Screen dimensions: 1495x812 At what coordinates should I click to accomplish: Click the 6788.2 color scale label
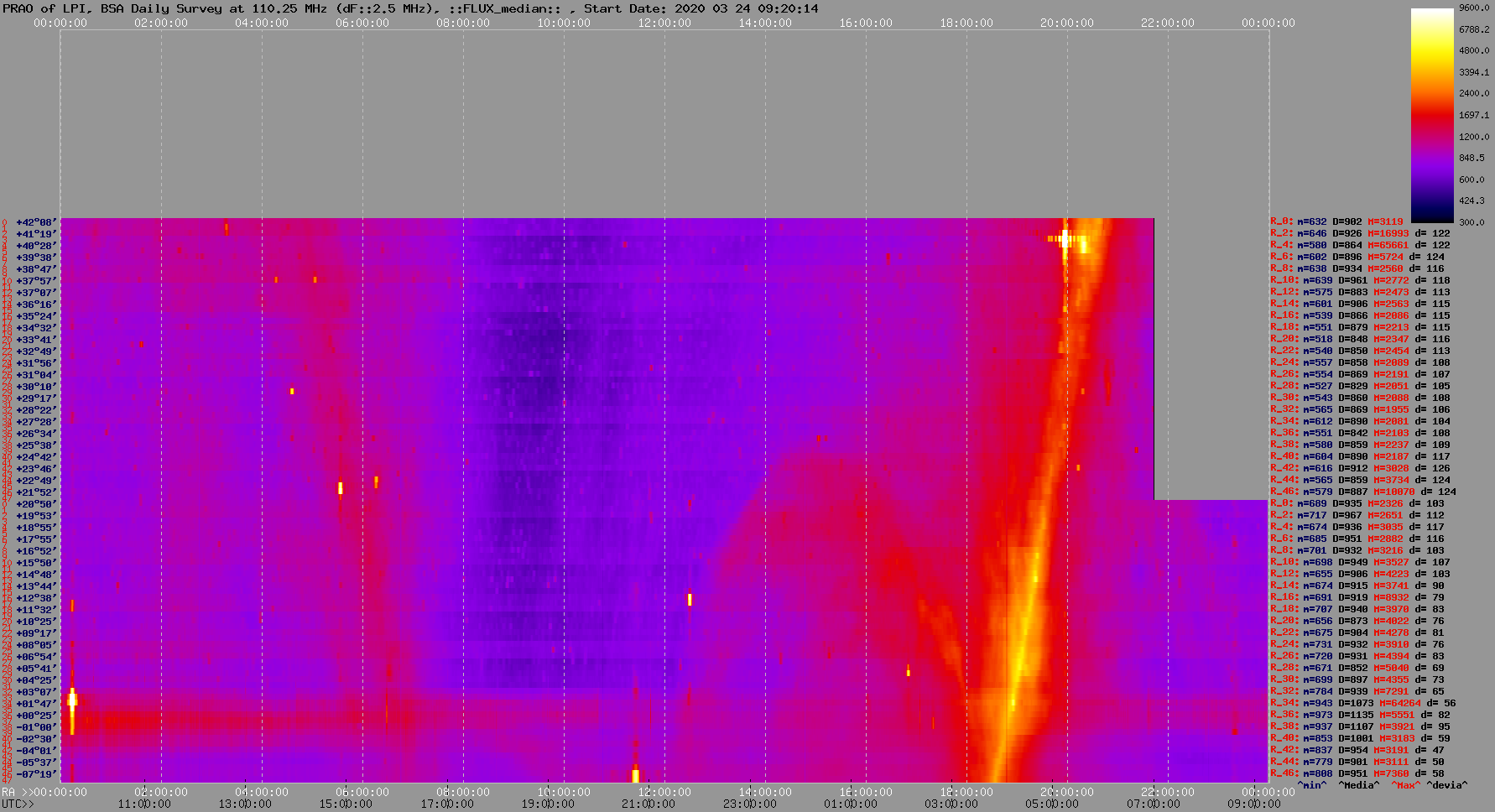pyautogui.click(x=1474, y=29)
